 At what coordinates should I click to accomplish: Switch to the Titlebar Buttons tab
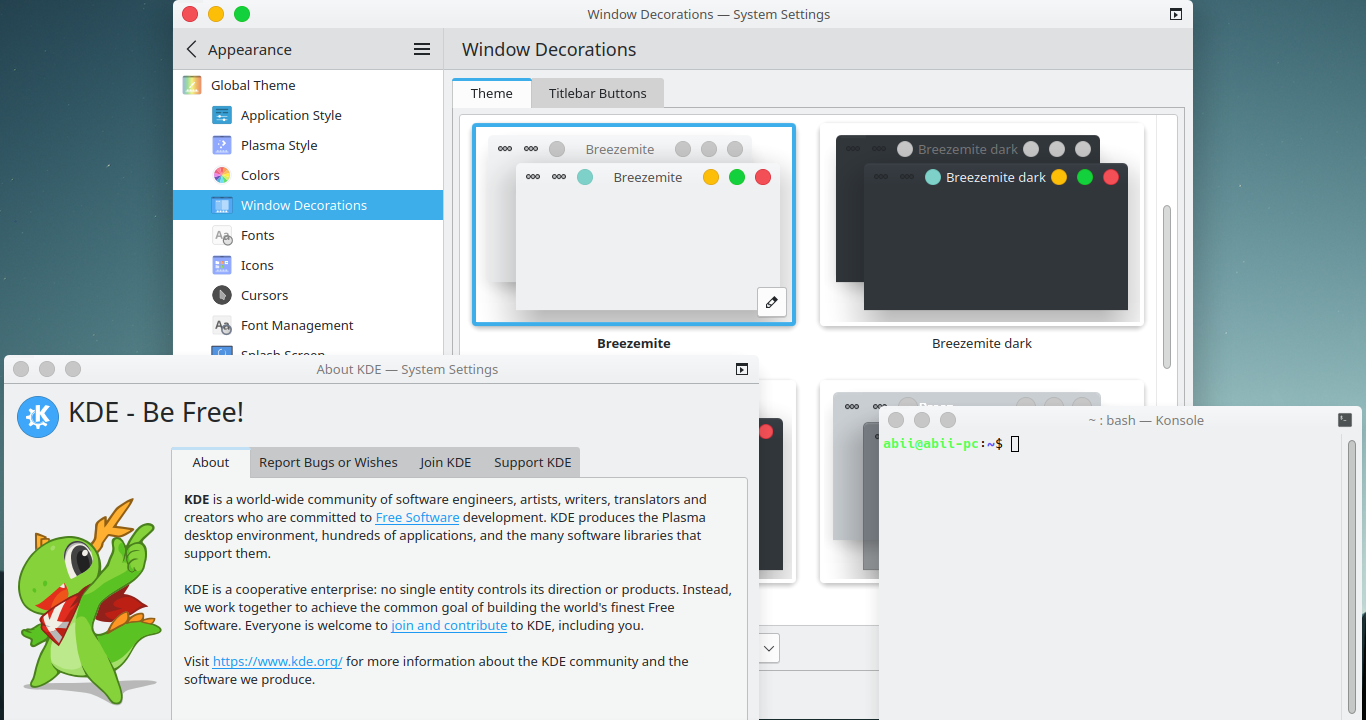tap(597, 93)
